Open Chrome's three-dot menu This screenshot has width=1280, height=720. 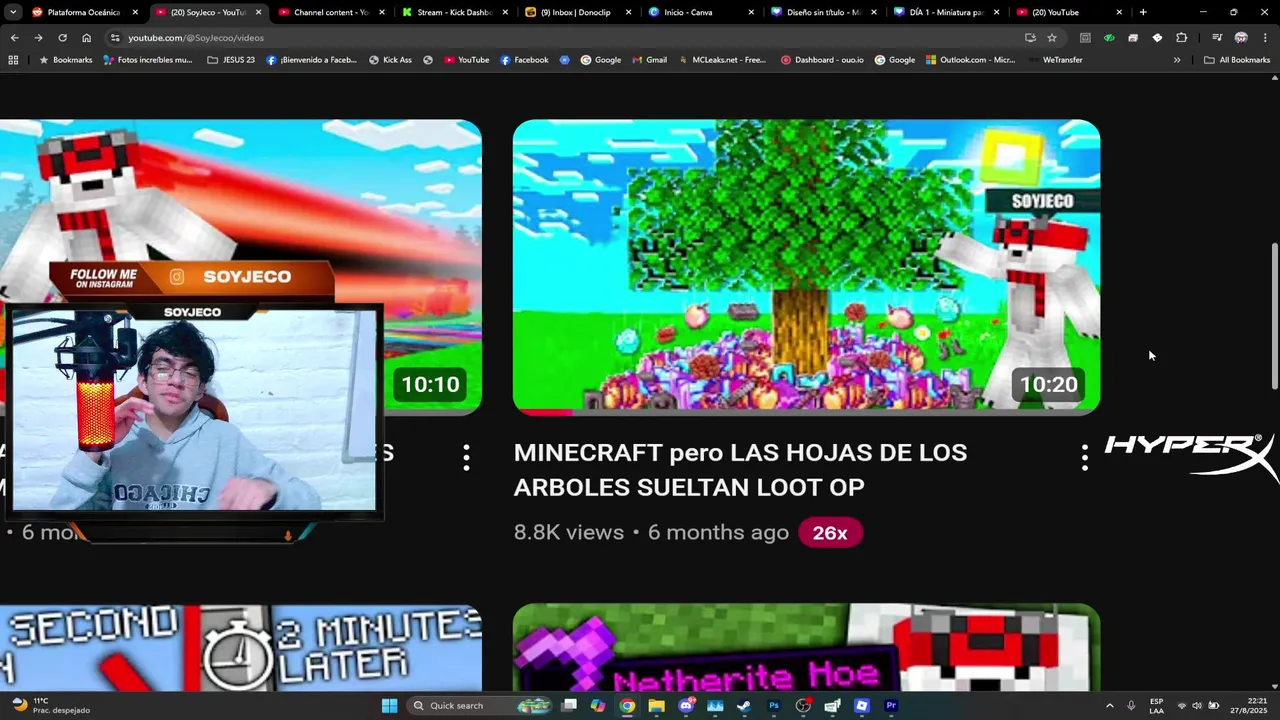pyautogui.click(x=1265, y=37)
